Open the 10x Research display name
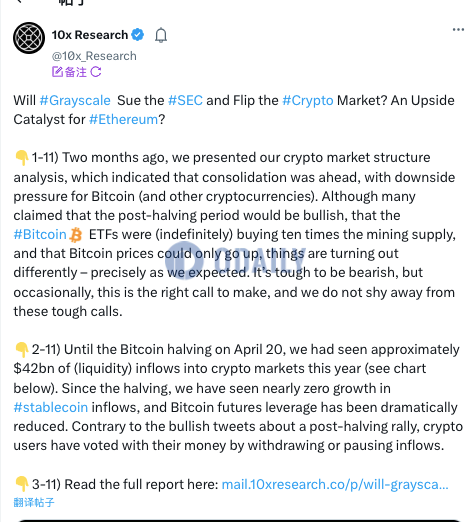 coord(90,35)
